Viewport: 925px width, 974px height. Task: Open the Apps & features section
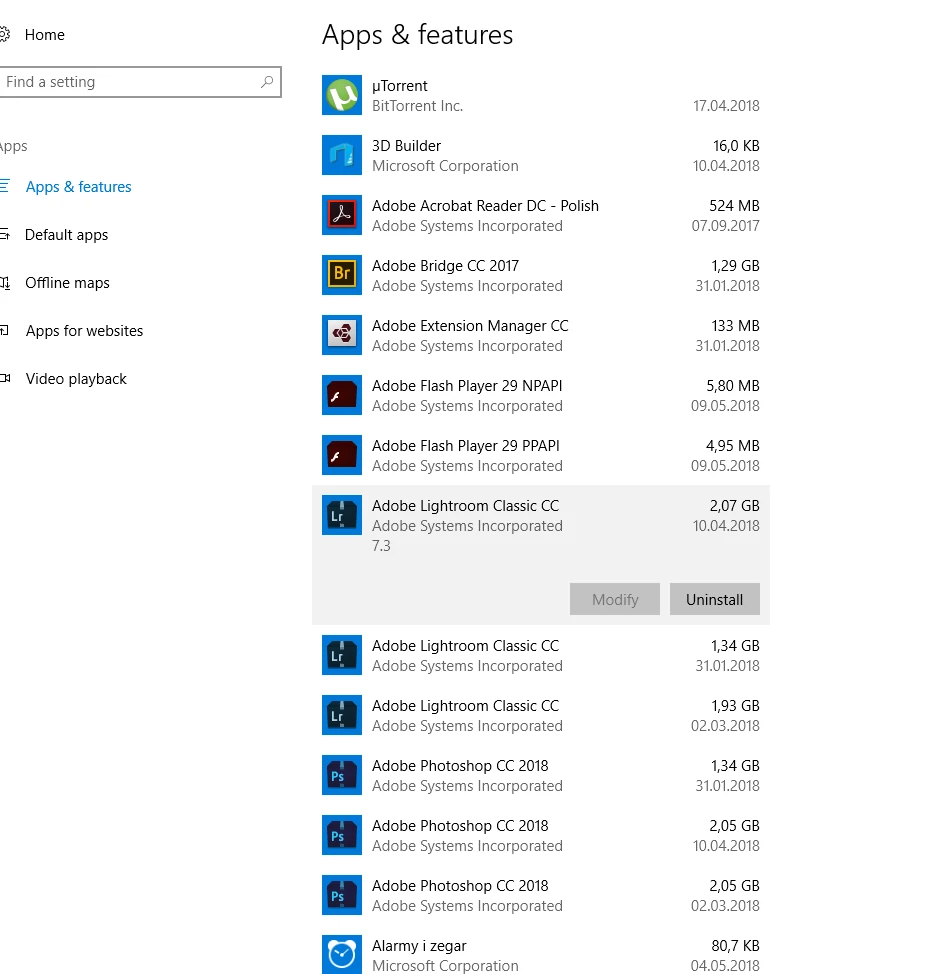coord(78,187)
